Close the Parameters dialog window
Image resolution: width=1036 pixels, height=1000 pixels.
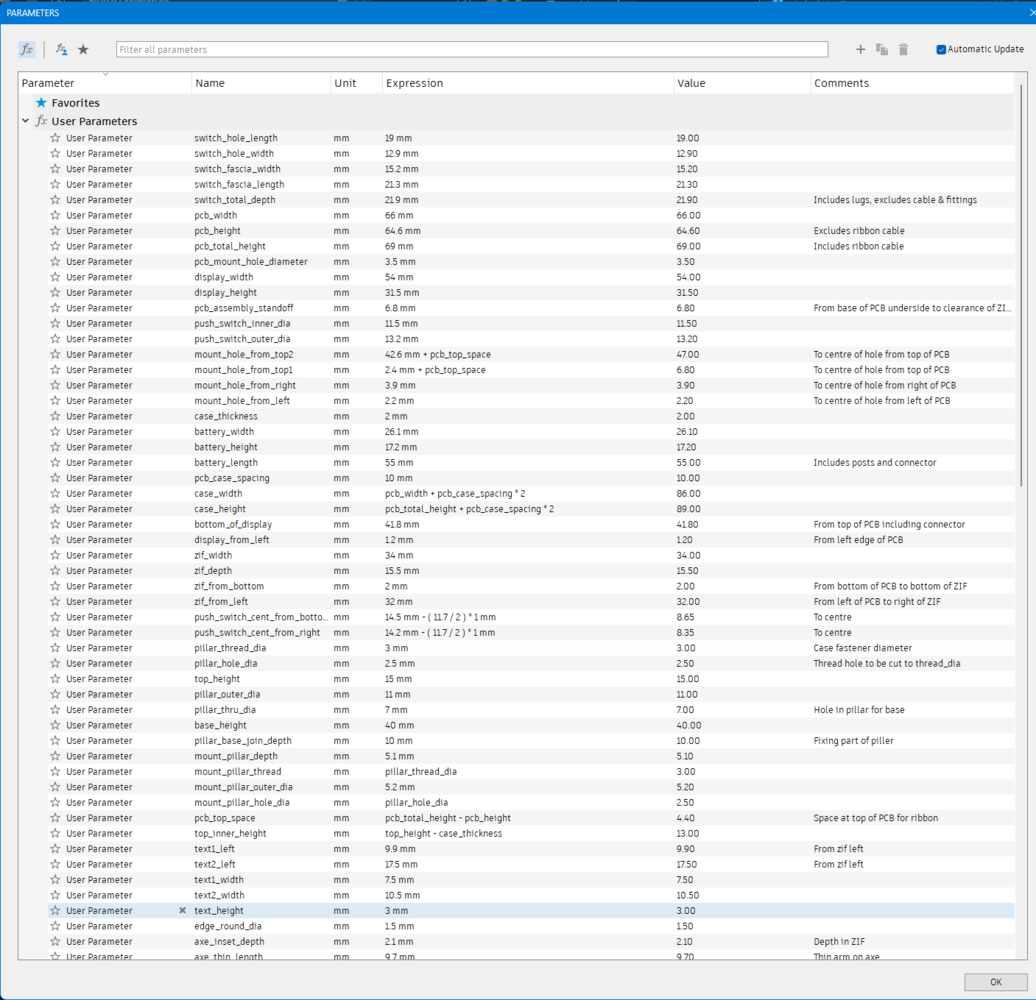coord(1031,13)
